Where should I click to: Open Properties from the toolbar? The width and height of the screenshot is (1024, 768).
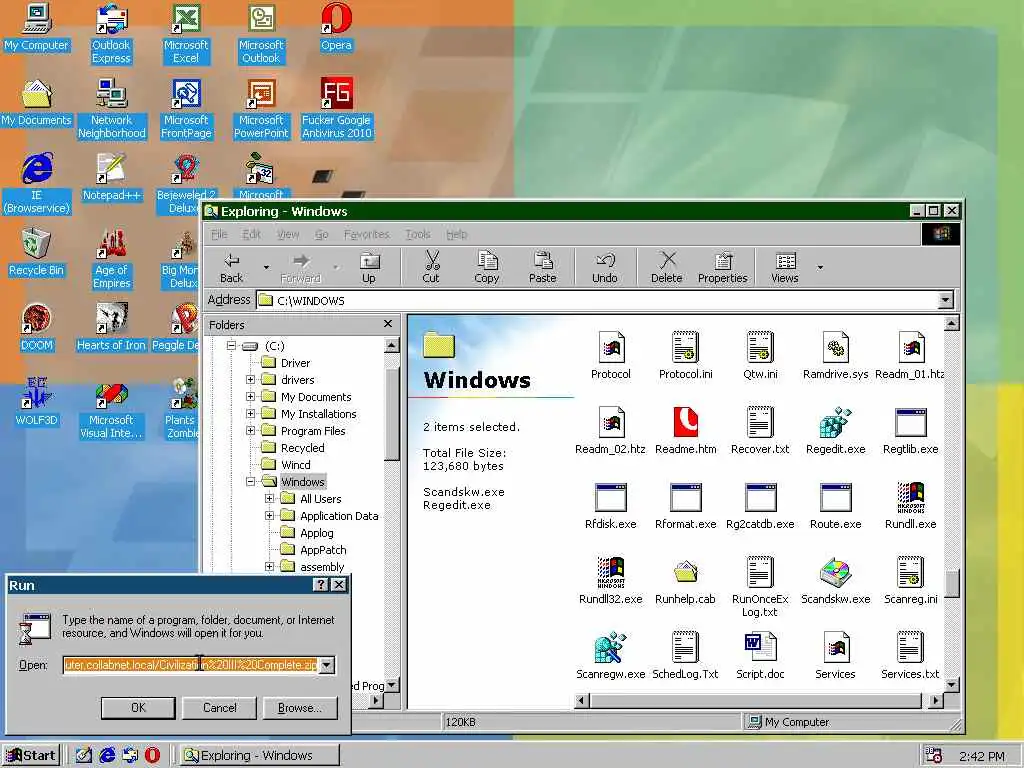tap(722, 267)
